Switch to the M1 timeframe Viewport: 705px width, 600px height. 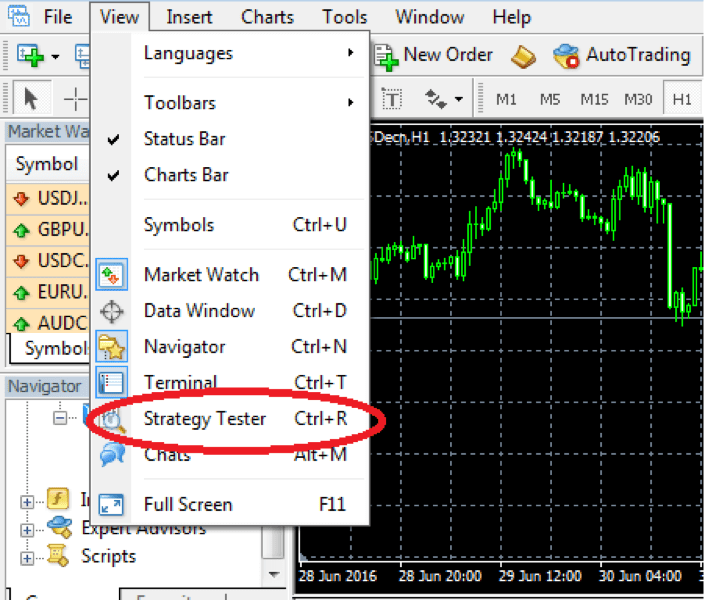(506, 99)
